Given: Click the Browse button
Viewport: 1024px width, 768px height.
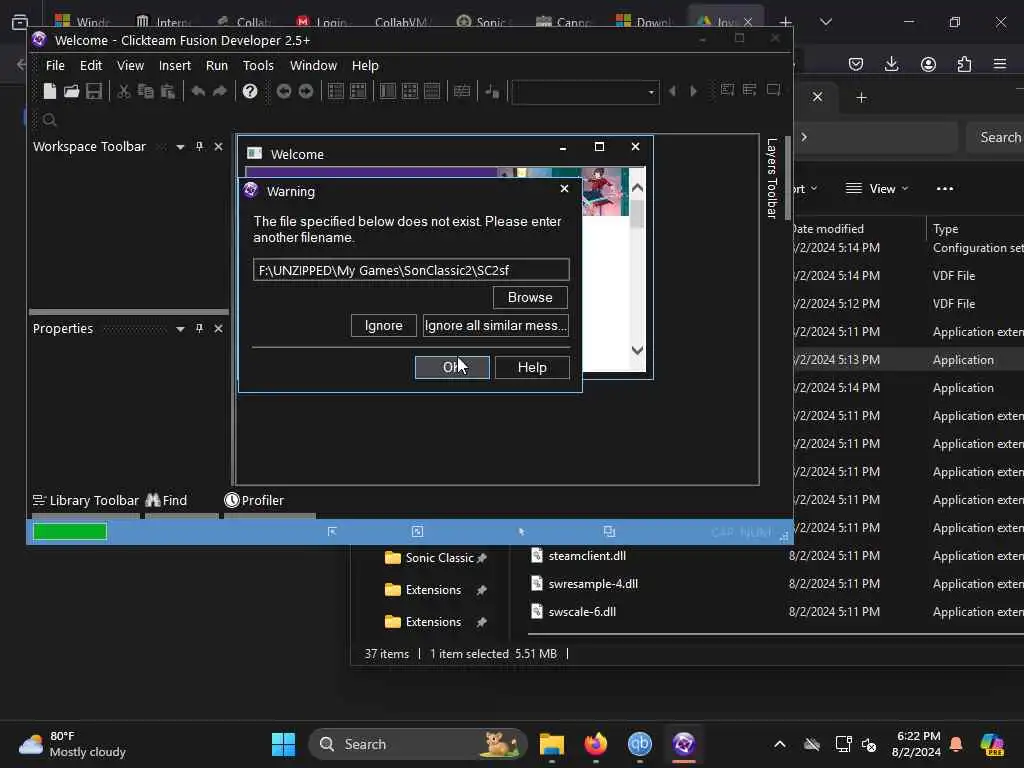Looking at the screenshot, I should click(x=530, y=297).
